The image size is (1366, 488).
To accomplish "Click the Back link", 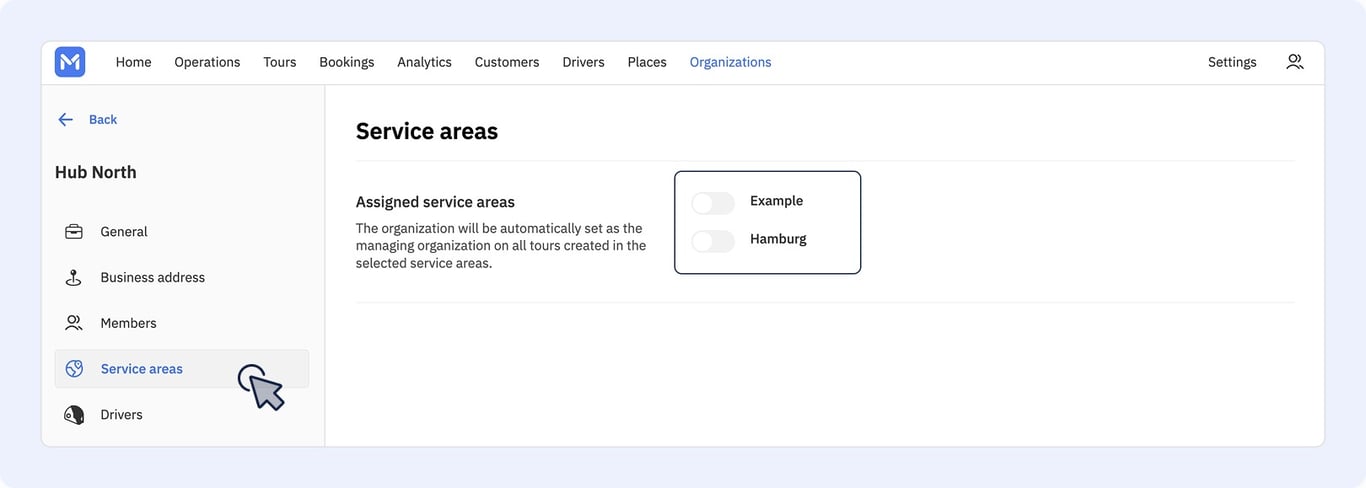I will point(103,119).
